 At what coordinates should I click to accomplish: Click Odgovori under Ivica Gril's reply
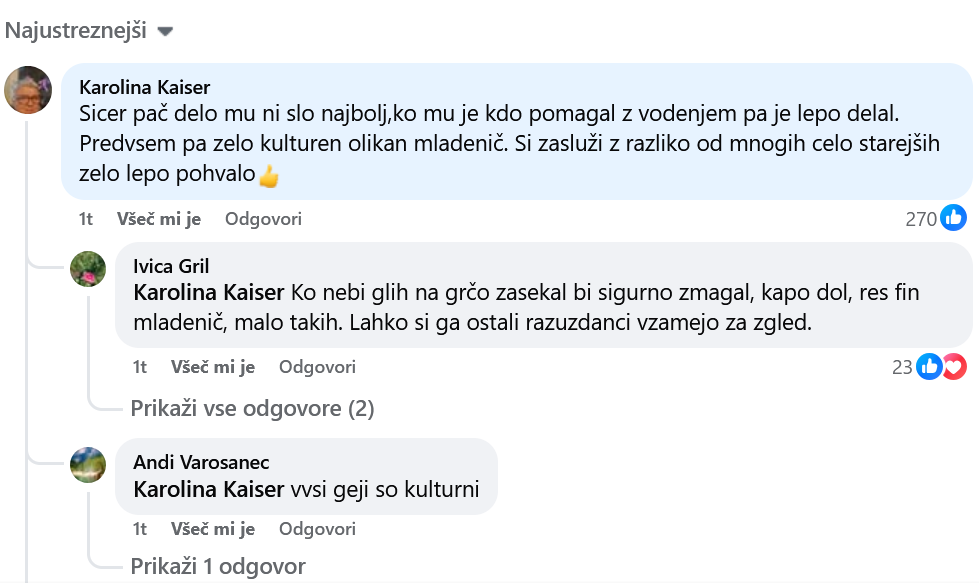(x=317, y=367)
